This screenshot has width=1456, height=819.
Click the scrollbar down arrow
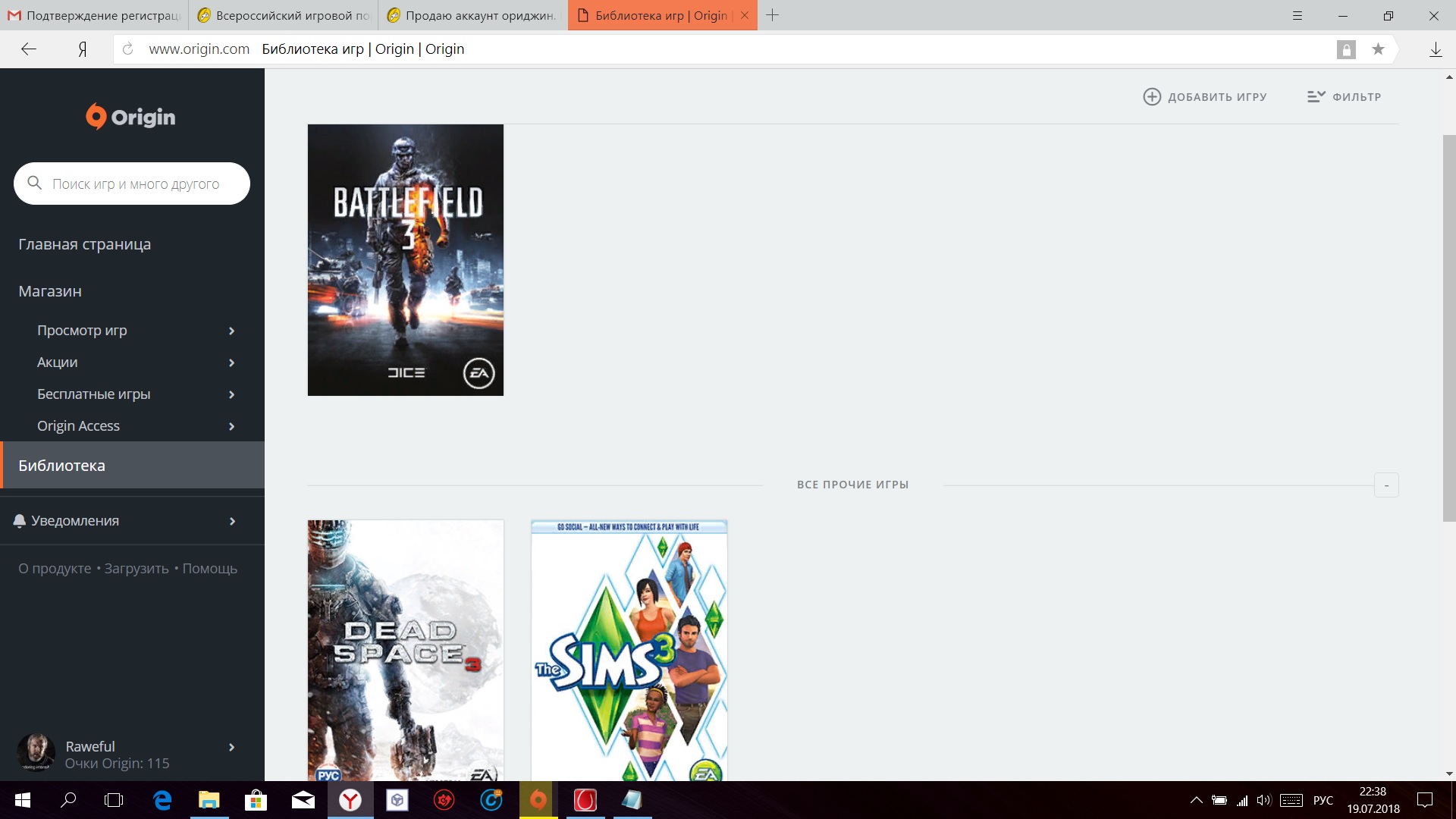tap(1449, 774)
